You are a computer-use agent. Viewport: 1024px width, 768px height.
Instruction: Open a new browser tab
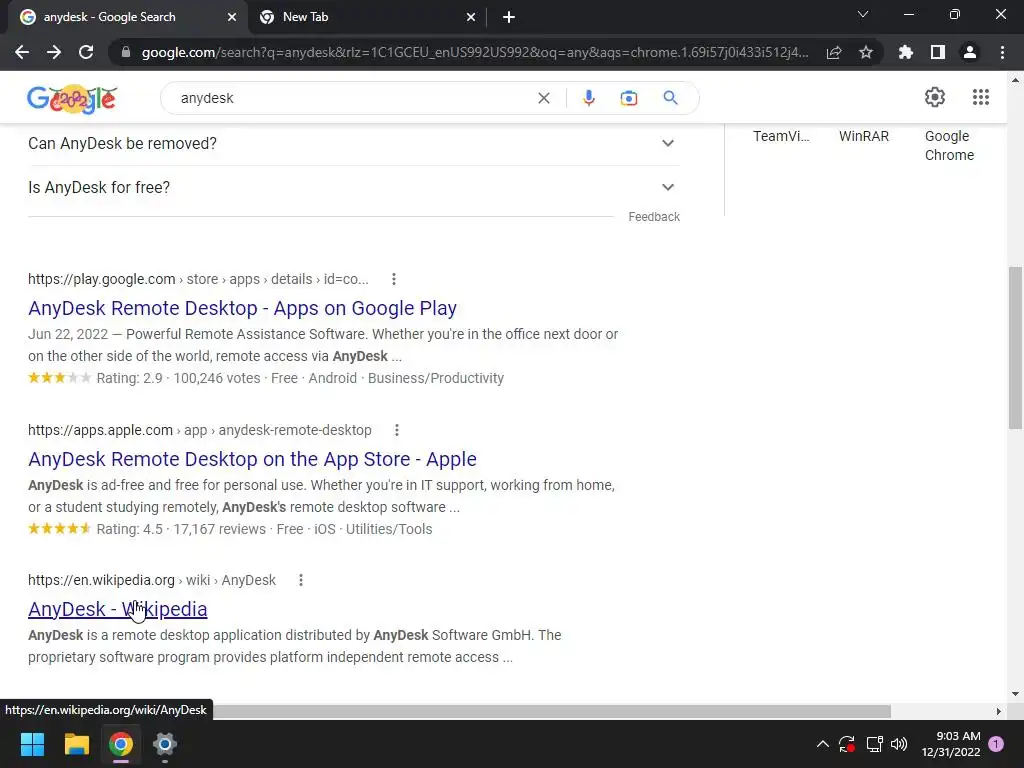(x=509, y=17)
